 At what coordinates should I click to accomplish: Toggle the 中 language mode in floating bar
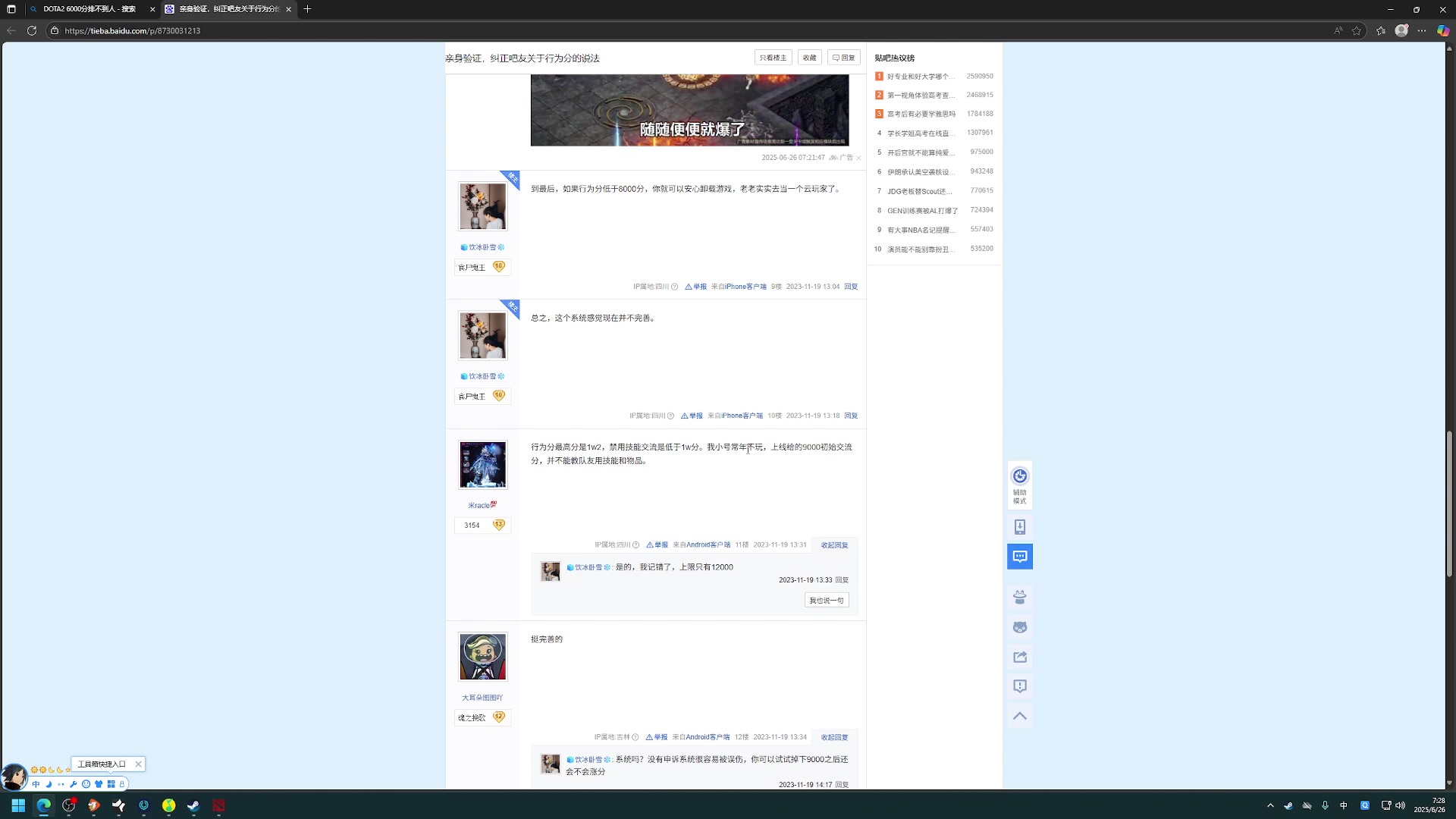coord(36,784)
